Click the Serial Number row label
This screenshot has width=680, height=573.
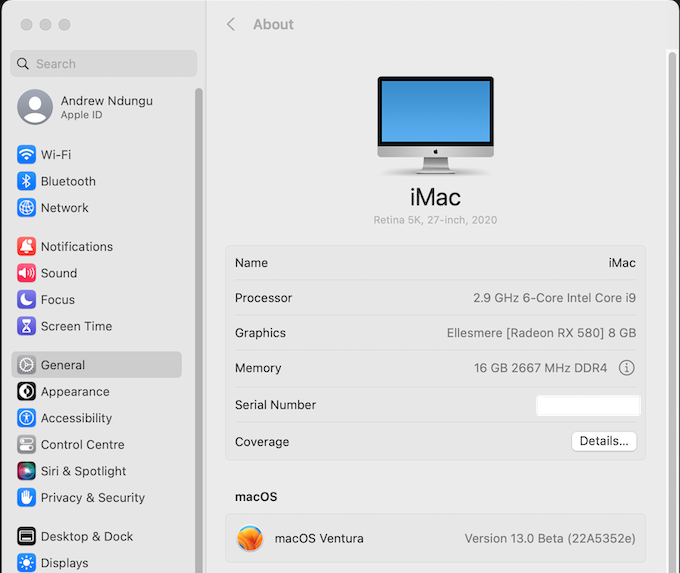(x=275, y=405)
